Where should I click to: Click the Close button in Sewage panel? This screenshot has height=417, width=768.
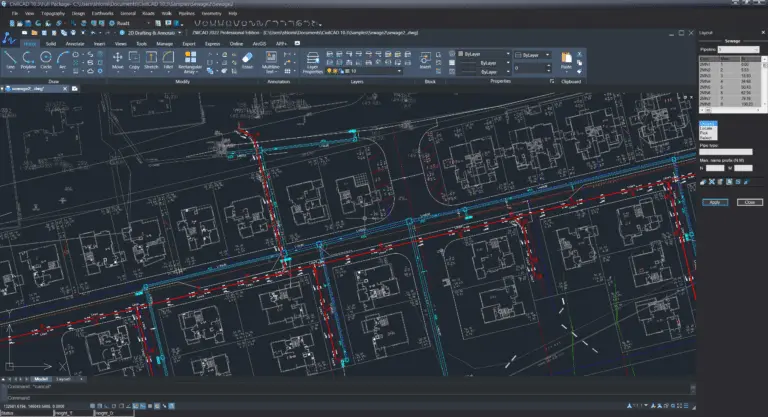[750, 202]
